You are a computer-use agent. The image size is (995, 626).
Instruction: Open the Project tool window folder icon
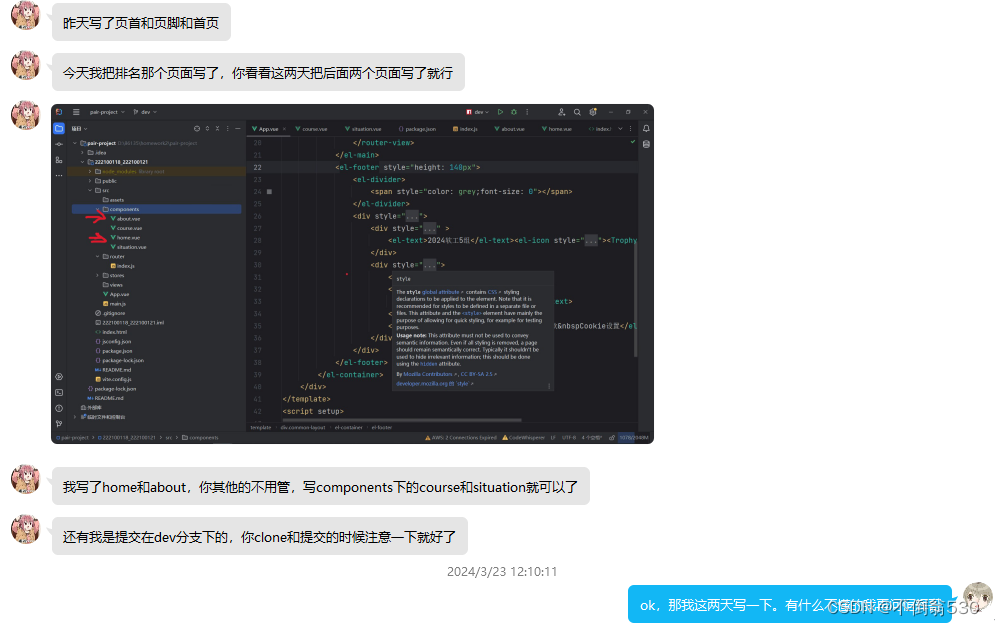(59, 128)
